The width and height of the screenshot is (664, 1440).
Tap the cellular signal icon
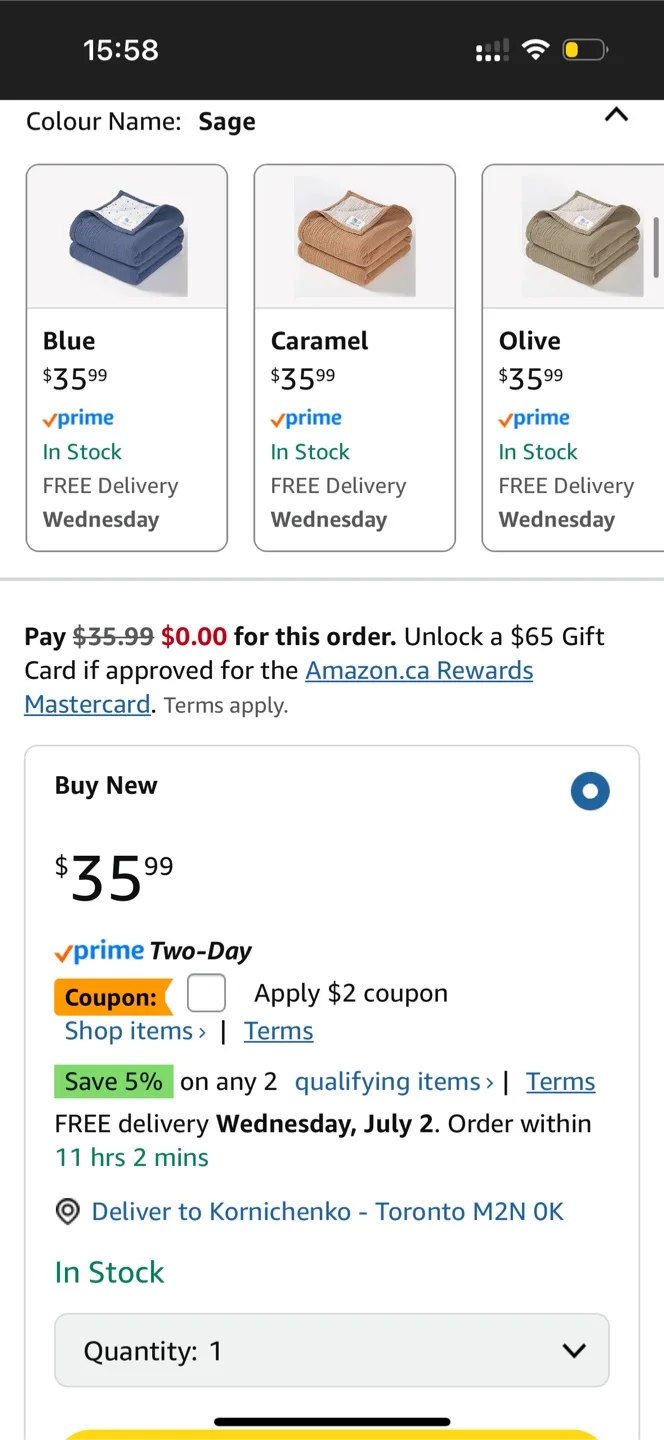491,50
